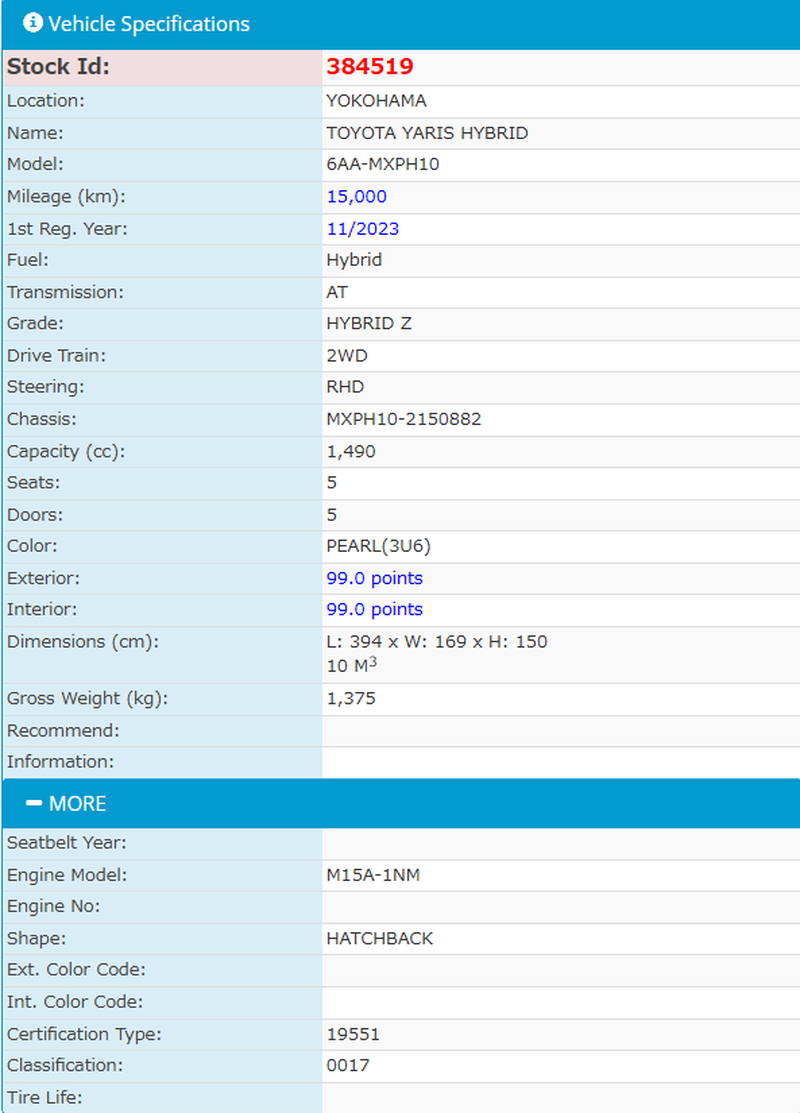Select the 1,375 gross weight value
The height and width of the screenshot is (1113, 800).
pyautogui.click(x=351, y=698)
